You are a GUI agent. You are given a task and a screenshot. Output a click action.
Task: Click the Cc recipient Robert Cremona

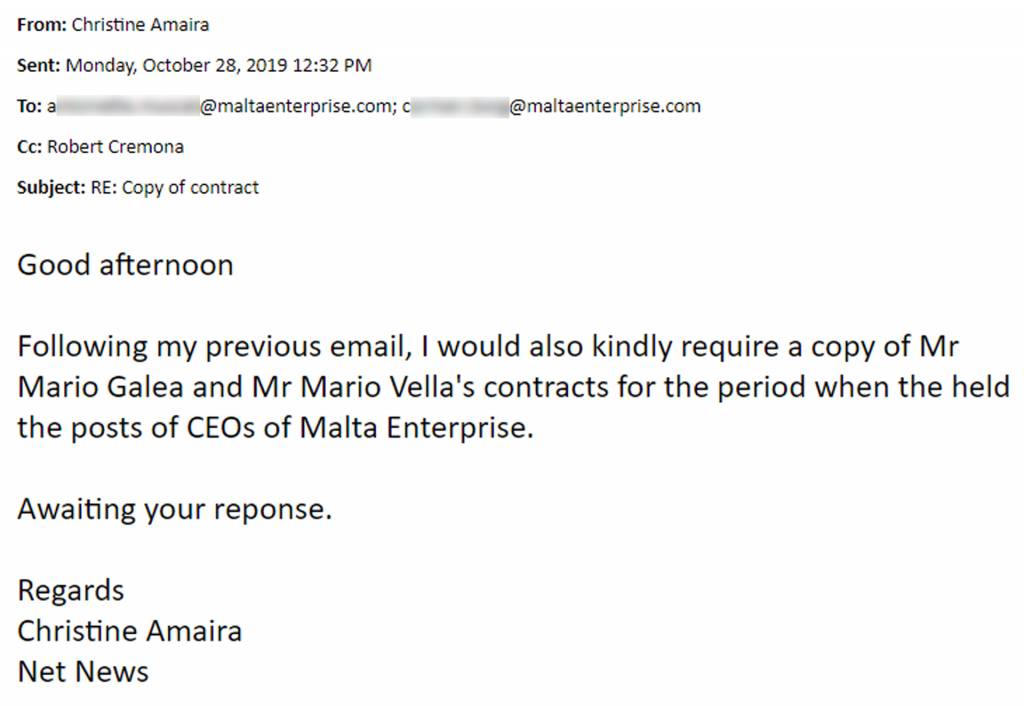[x=116, y=147]
